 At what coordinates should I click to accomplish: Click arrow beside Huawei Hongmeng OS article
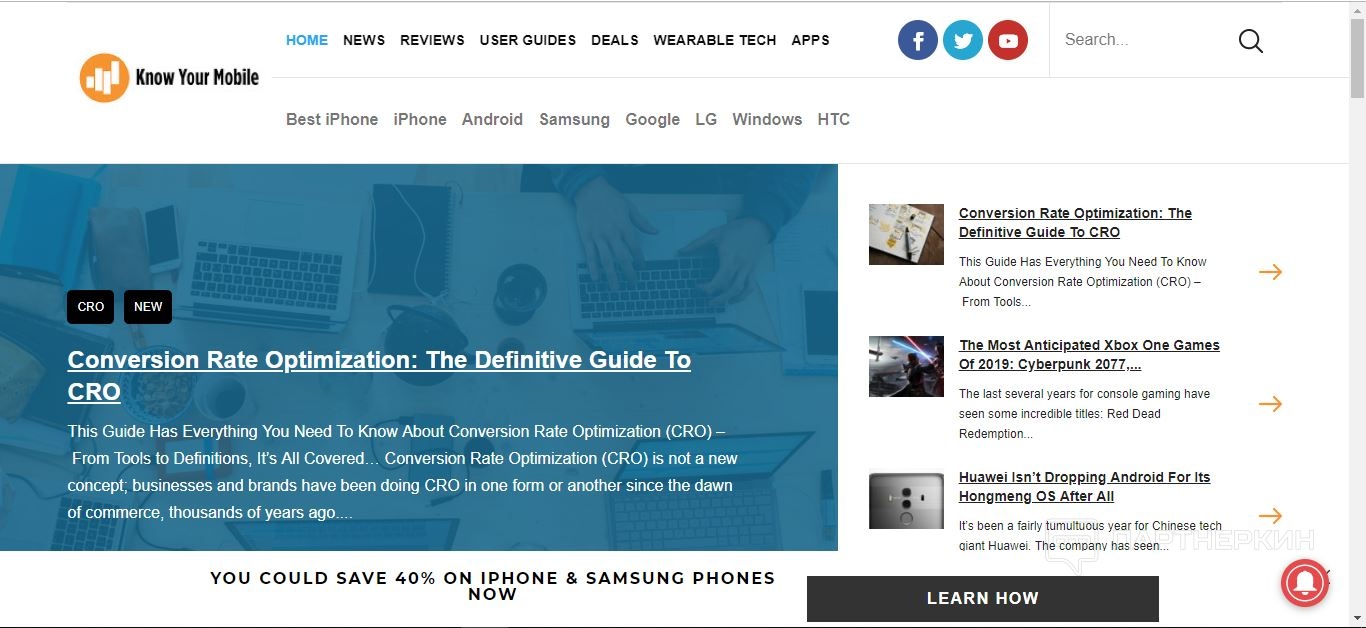[1270, 516]
